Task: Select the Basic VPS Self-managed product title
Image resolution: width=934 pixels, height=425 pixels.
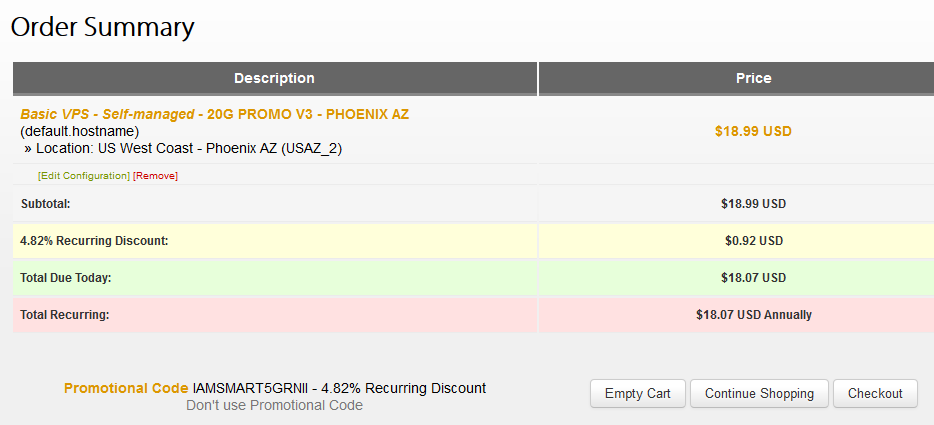Action: [214, 114]
